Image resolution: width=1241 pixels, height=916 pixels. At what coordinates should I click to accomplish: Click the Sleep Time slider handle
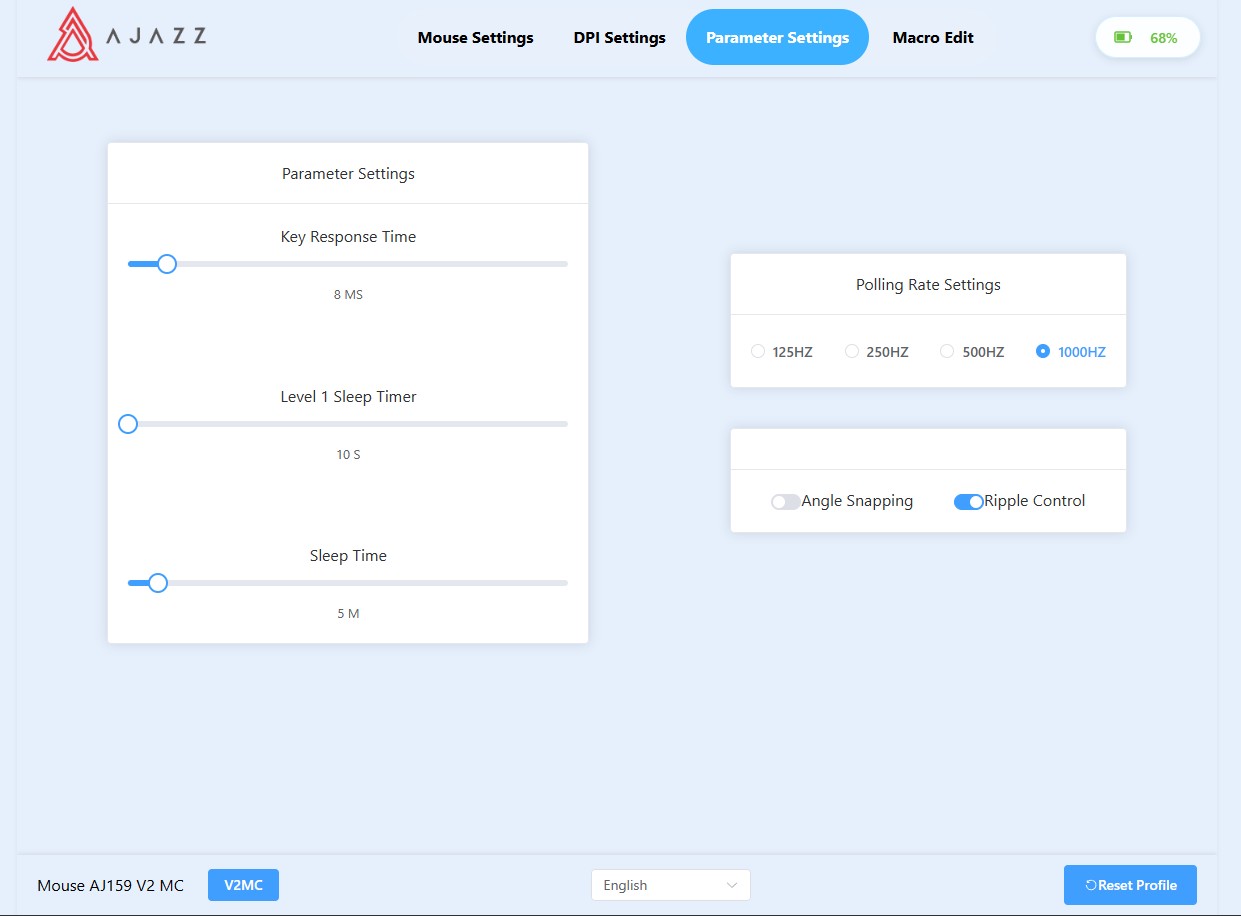click(157, 583)
